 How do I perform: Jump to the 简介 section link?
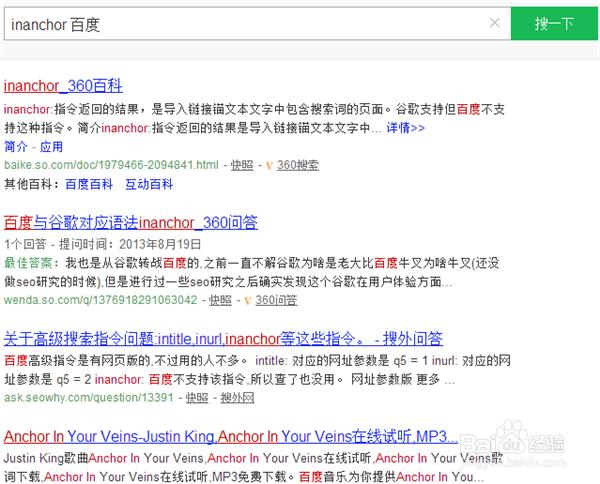(x=16, y=147)
